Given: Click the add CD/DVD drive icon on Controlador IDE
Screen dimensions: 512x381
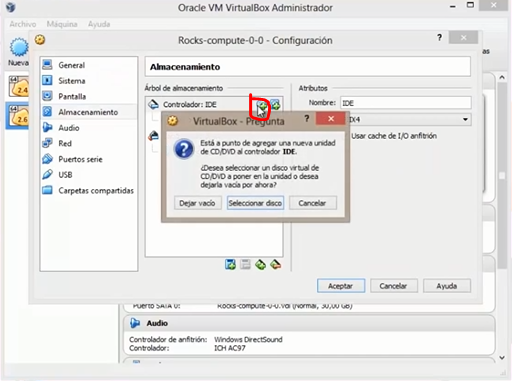Looking at the screenshot, I should click(263, 106).
